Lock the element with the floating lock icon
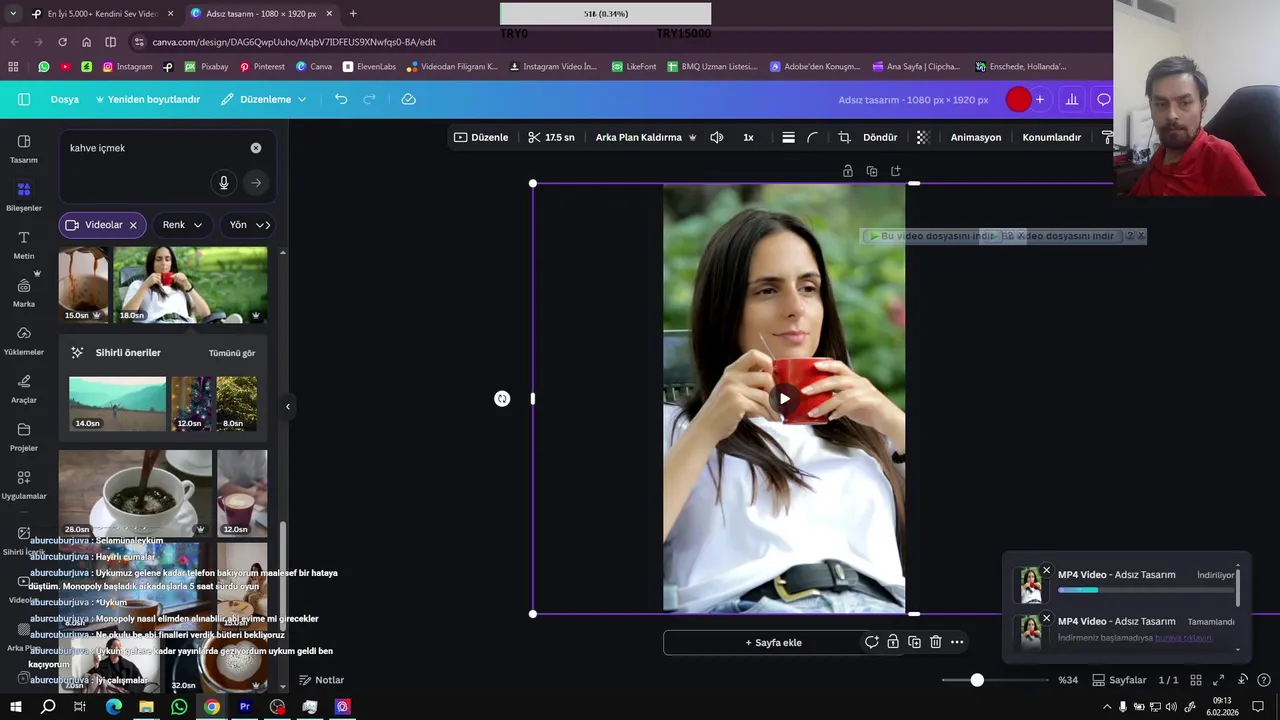Viewport: 1280px width, 720px height. (x=848, y=171)
